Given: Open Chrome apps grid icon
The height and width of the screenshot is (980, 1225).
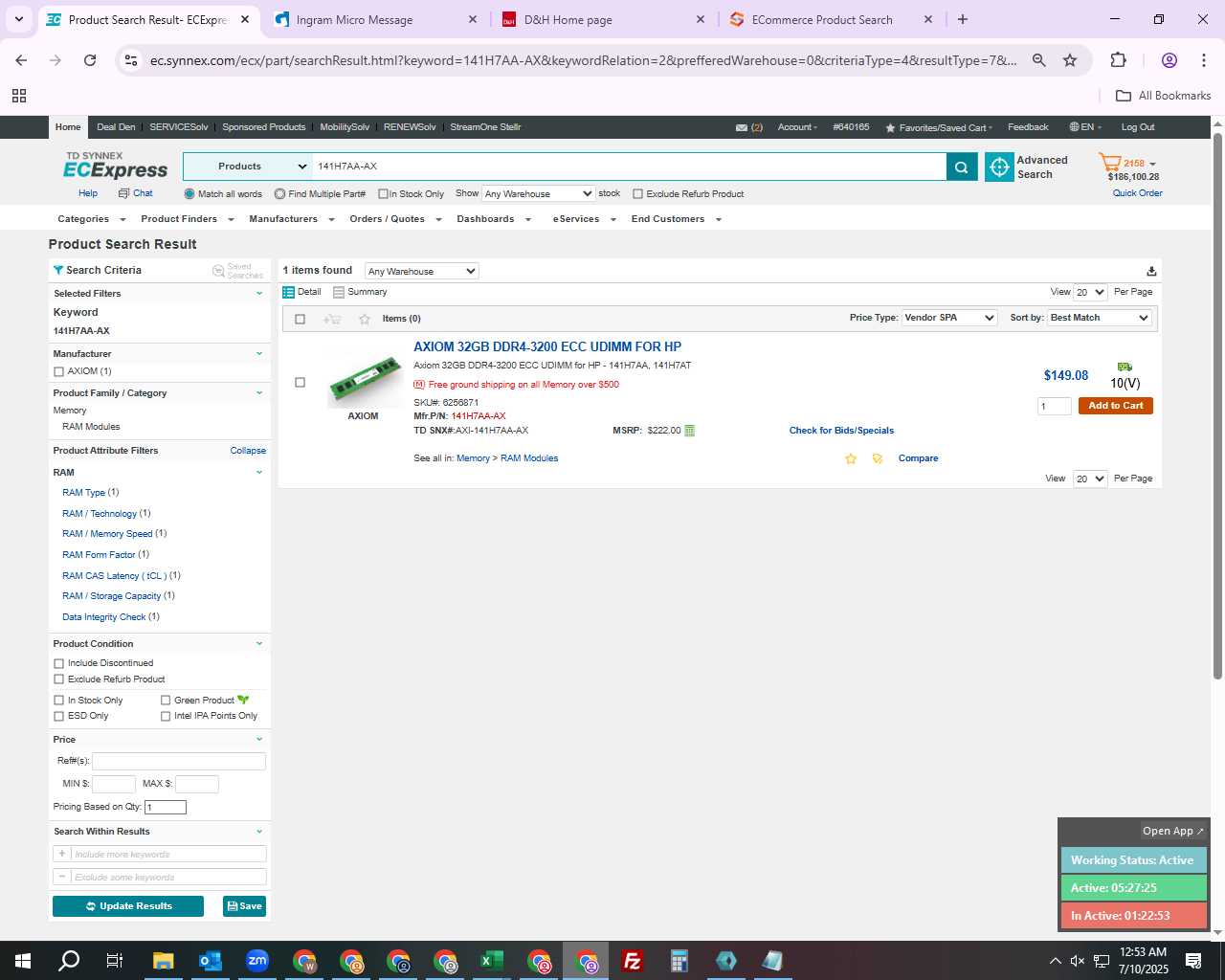Looking at the screenshot, I should coord(18,96).
